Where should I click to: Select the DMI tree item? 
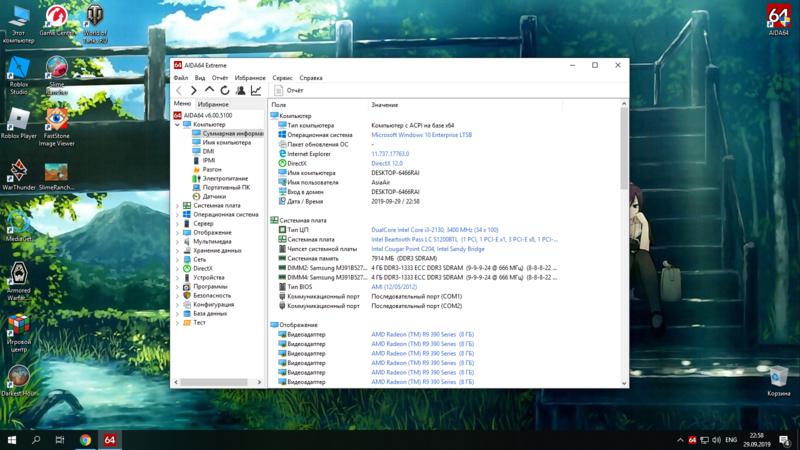(x=203, y=152)
